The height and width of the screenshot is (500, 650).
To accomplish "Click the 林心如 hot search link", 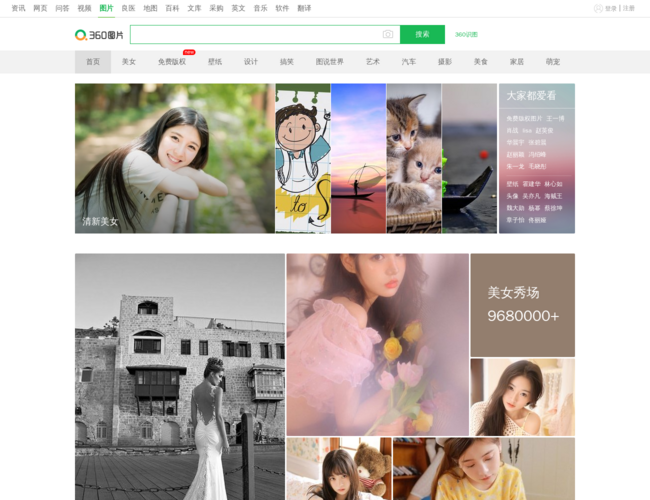I will (x=553, y=184).
